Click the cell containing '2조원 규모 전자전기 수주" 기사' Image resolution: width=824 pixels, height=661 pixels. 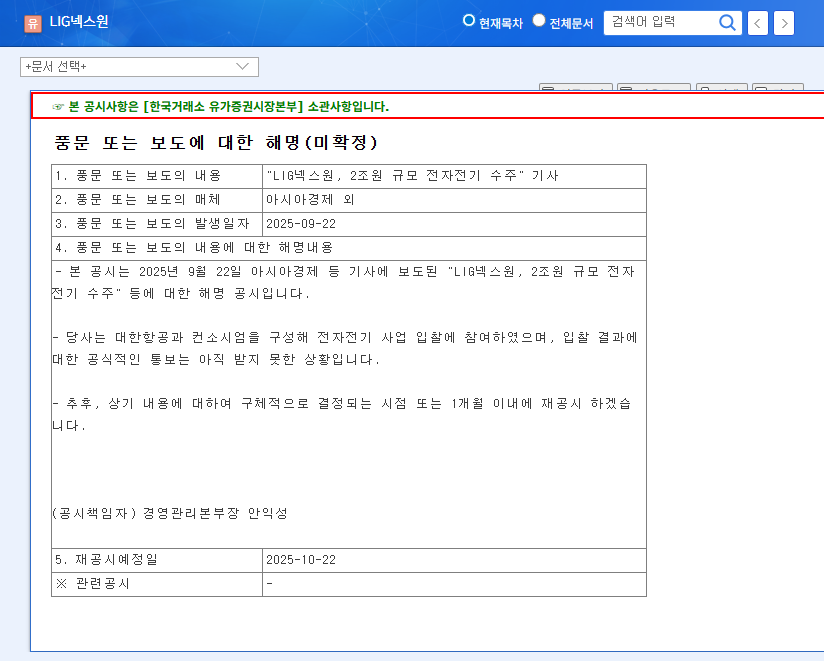pyautogui.click(x=455, y=176)
